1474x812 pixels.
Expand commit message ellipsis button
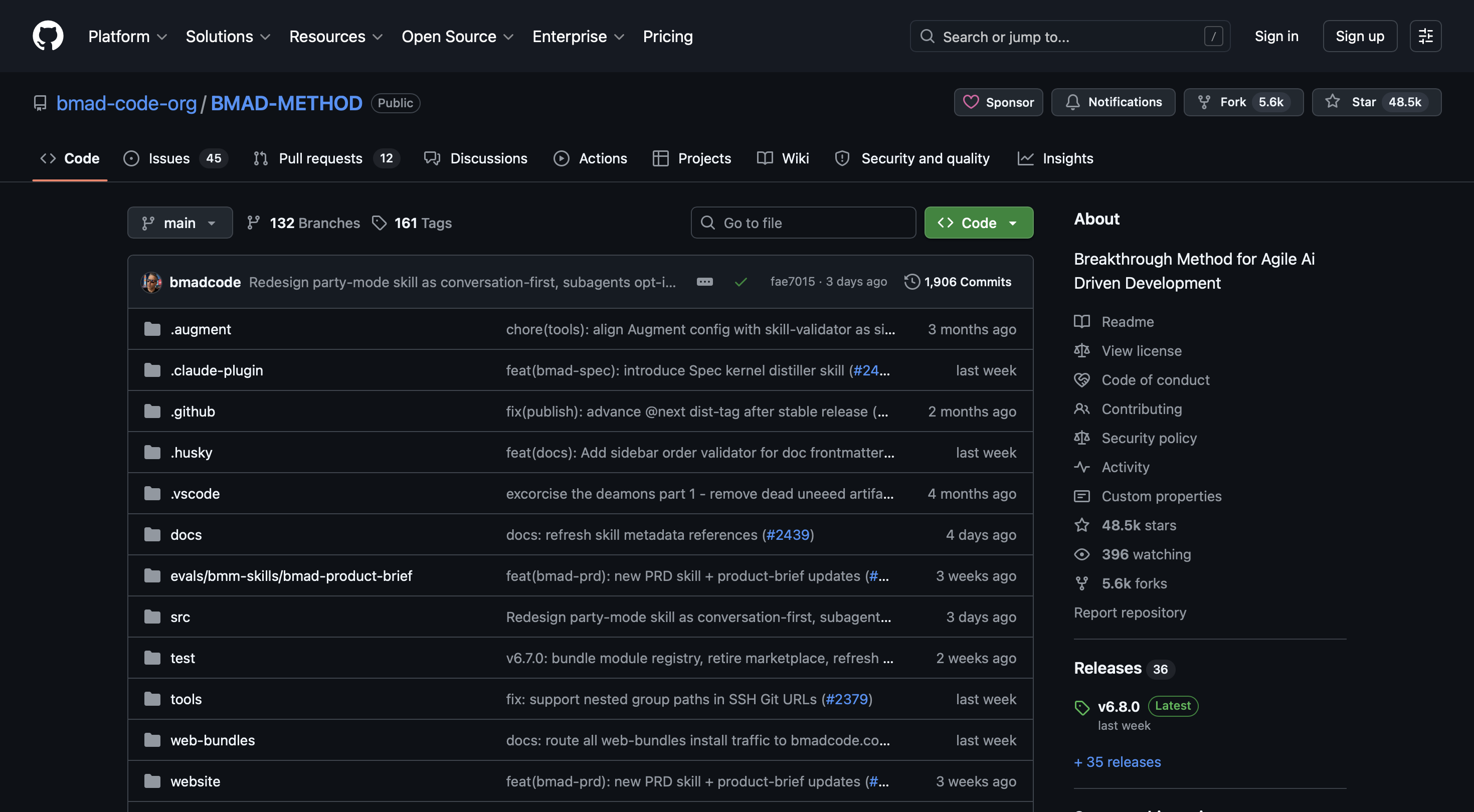coord(705,282)
